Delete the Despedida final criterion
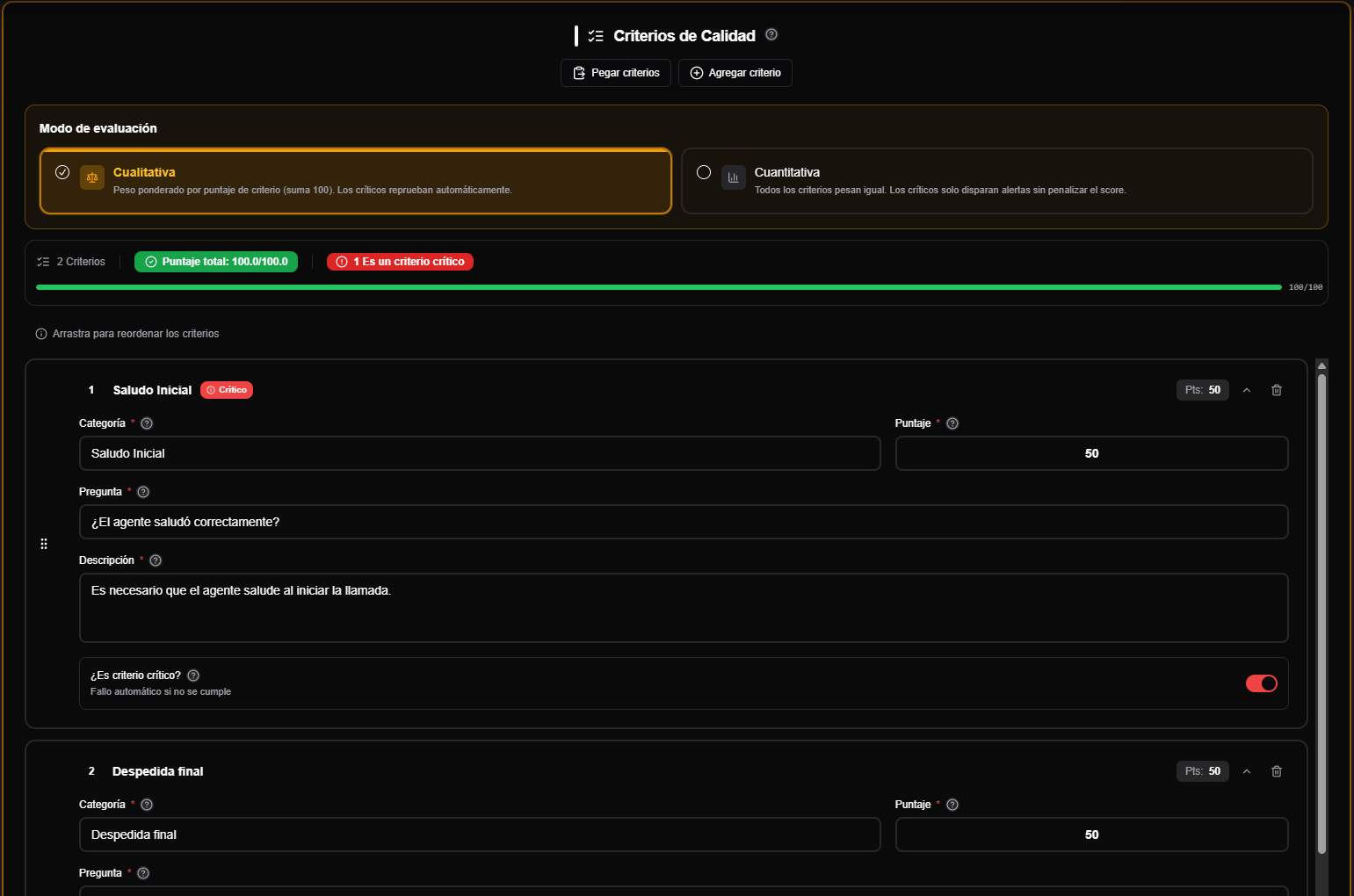Screen dimensions: 1354x896 pos(1277,771)
